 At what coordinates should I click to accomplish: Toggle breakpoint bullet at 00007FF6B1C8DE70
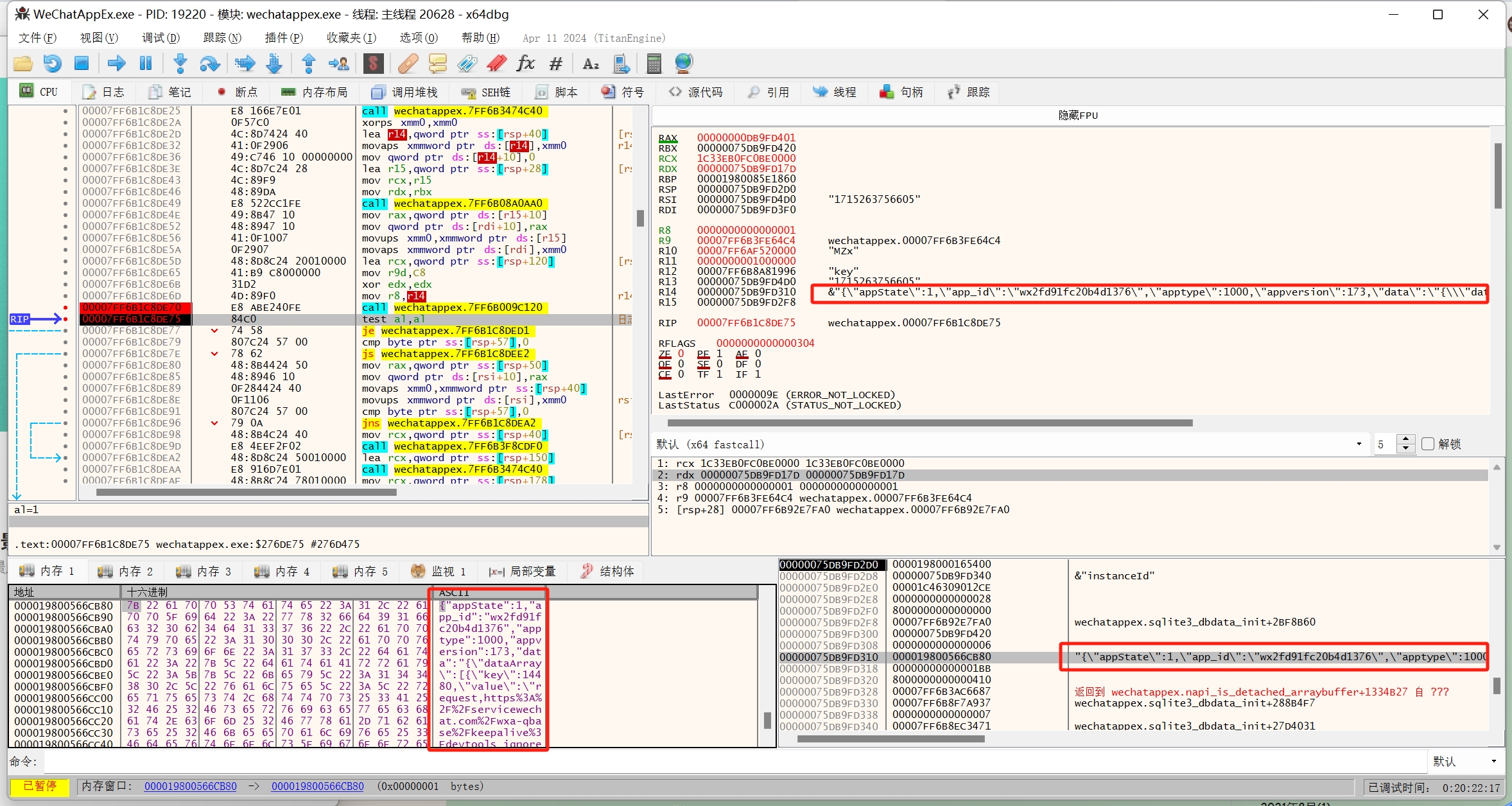pyautogui.click(x=65, y=308)
